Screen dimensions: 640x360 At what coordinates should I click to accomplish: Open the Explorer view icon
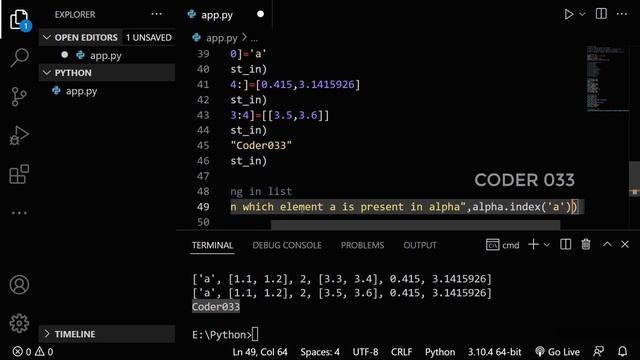19,19
